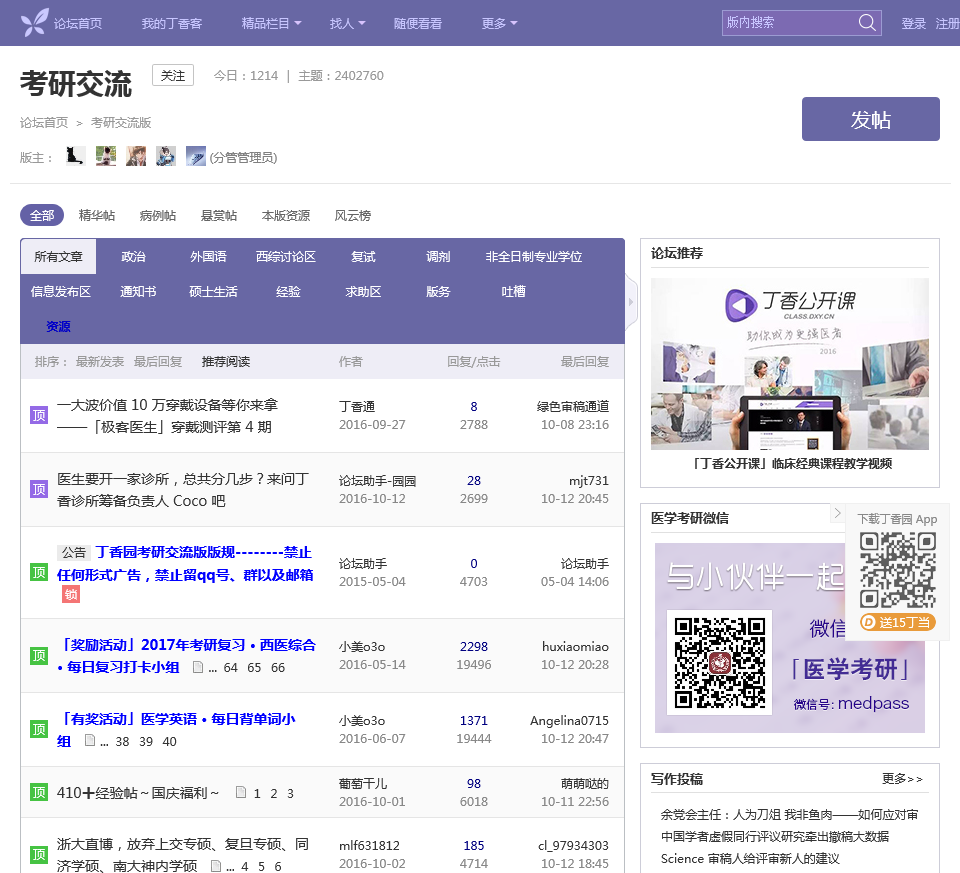This screenshot has width=960, height=873.
Task: Click the red 锁 lock badge
Action: [x=71, y=594]
